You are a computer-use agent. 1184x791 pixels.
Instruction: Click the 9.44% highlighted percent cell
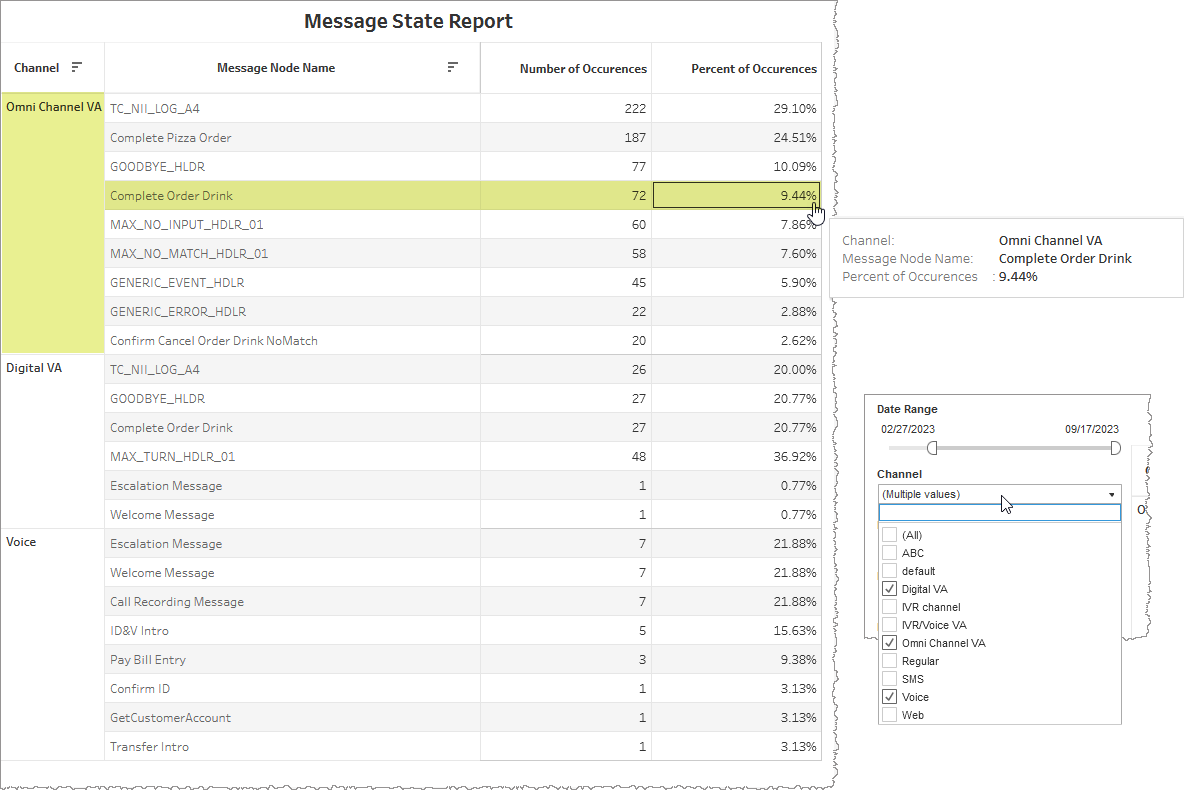click(x=736, y=196)
